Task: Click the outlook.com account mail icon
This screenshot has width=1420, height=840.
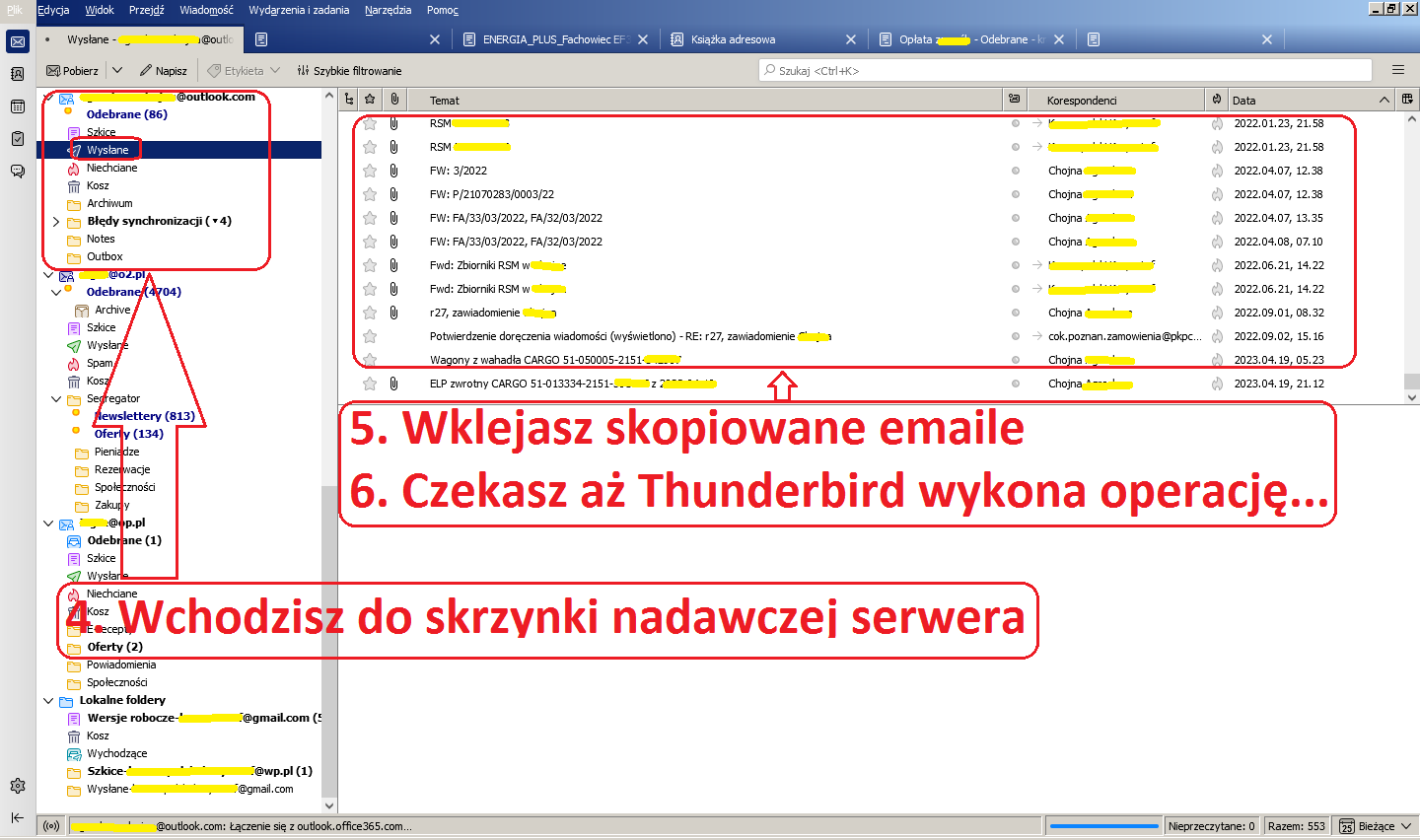Action: point(66,99)
